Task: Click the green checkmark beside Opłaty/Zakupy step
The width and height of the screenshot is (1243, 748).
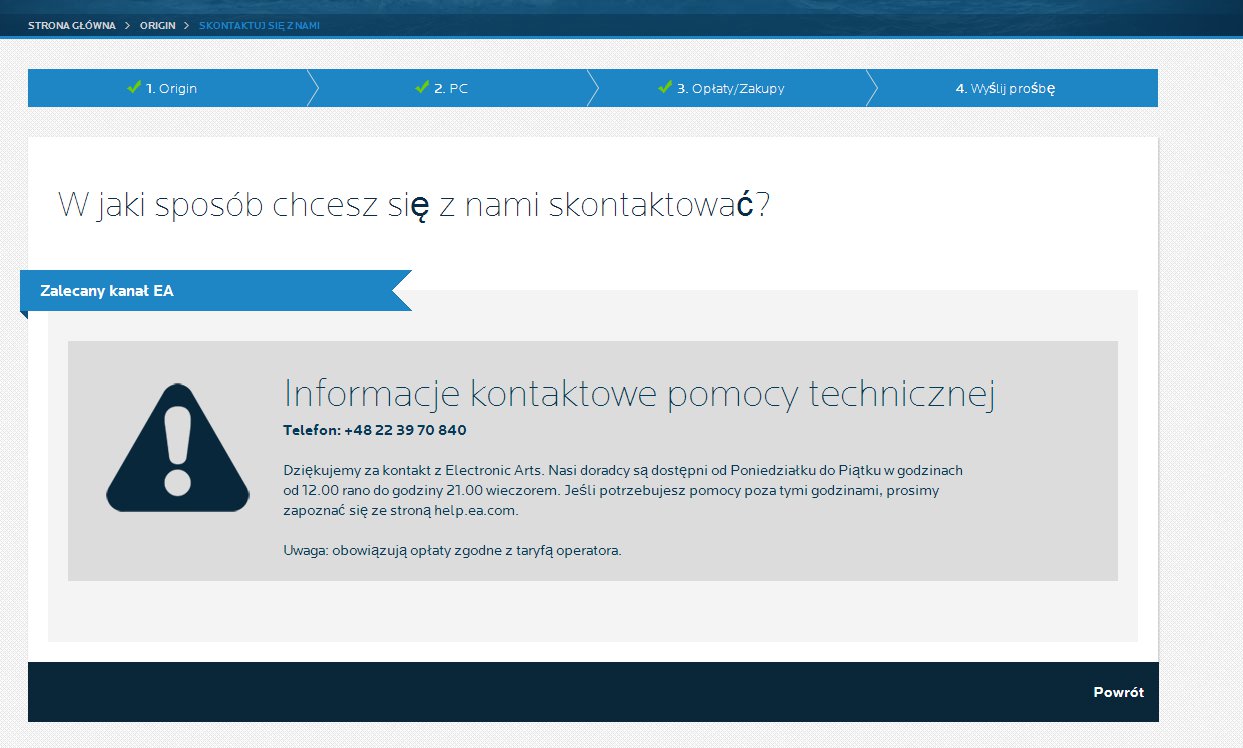Action: click(x=665, y=87)
